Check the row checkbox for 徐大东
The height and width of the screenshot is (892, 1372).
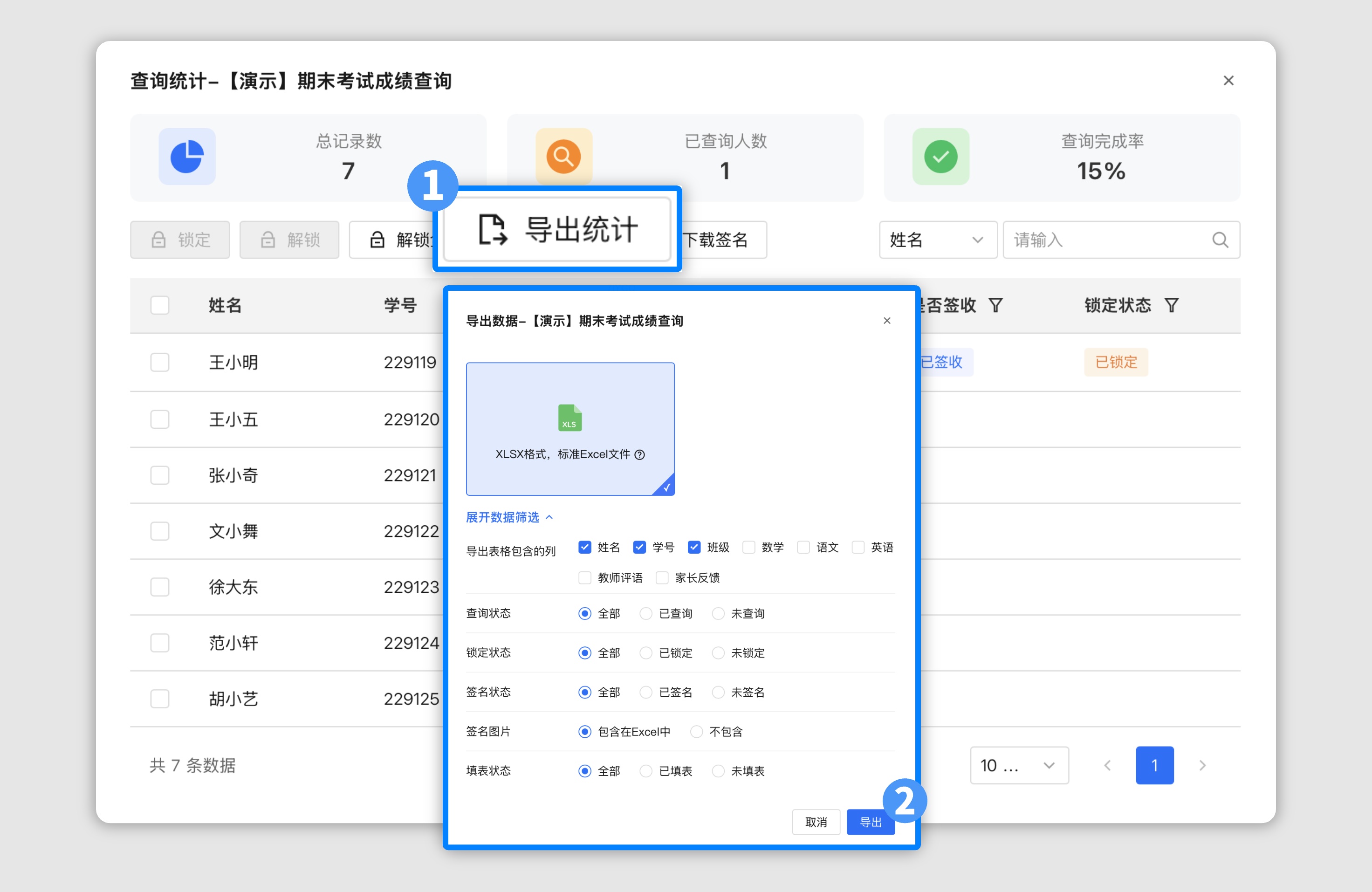160,587
